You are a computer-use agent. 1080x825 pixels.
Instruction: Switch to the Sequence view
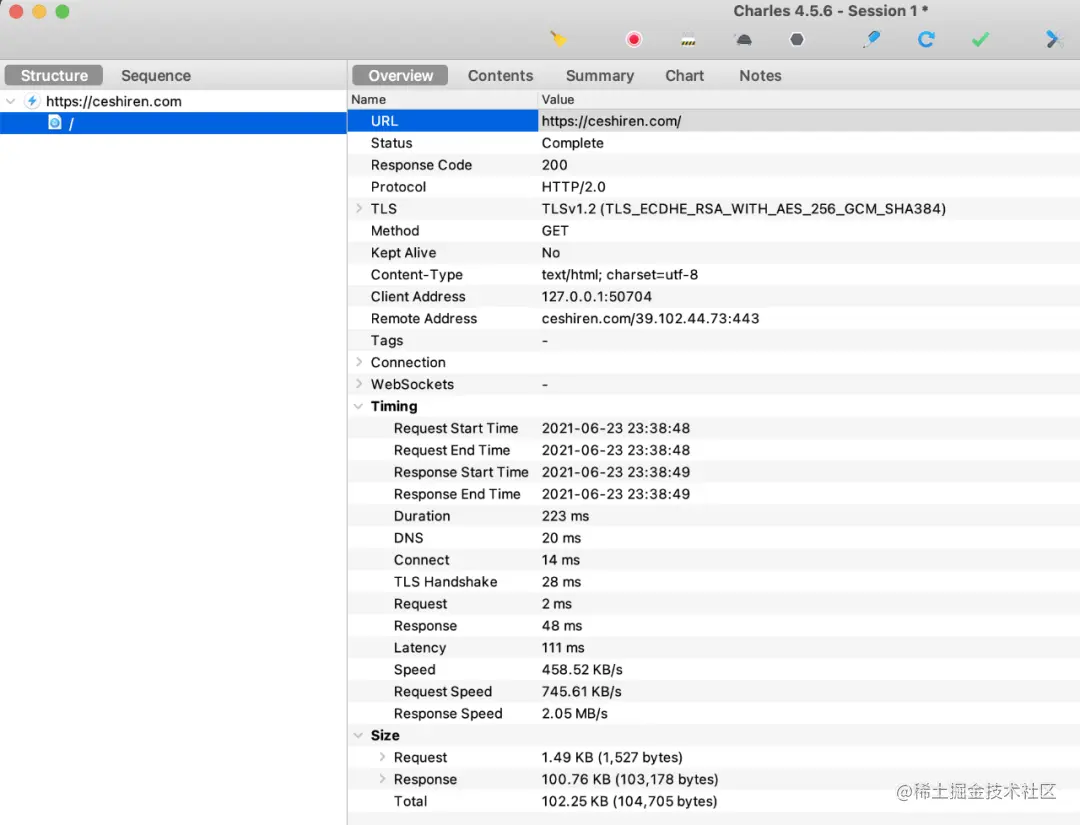click(x=156, y=76)
